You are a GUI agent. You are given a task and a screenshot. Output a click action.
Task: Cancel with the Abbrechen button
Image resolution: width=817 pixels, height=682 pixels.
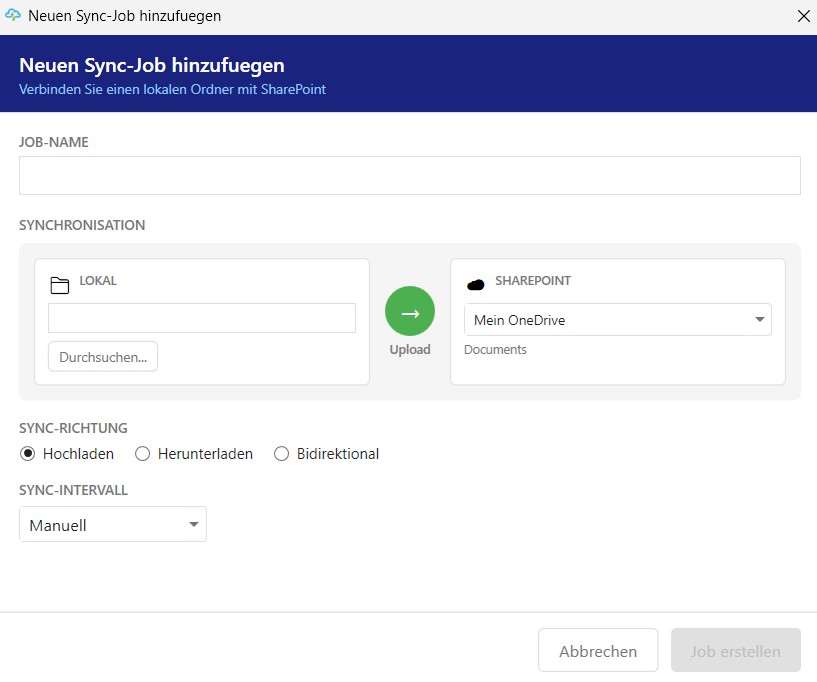598,651
